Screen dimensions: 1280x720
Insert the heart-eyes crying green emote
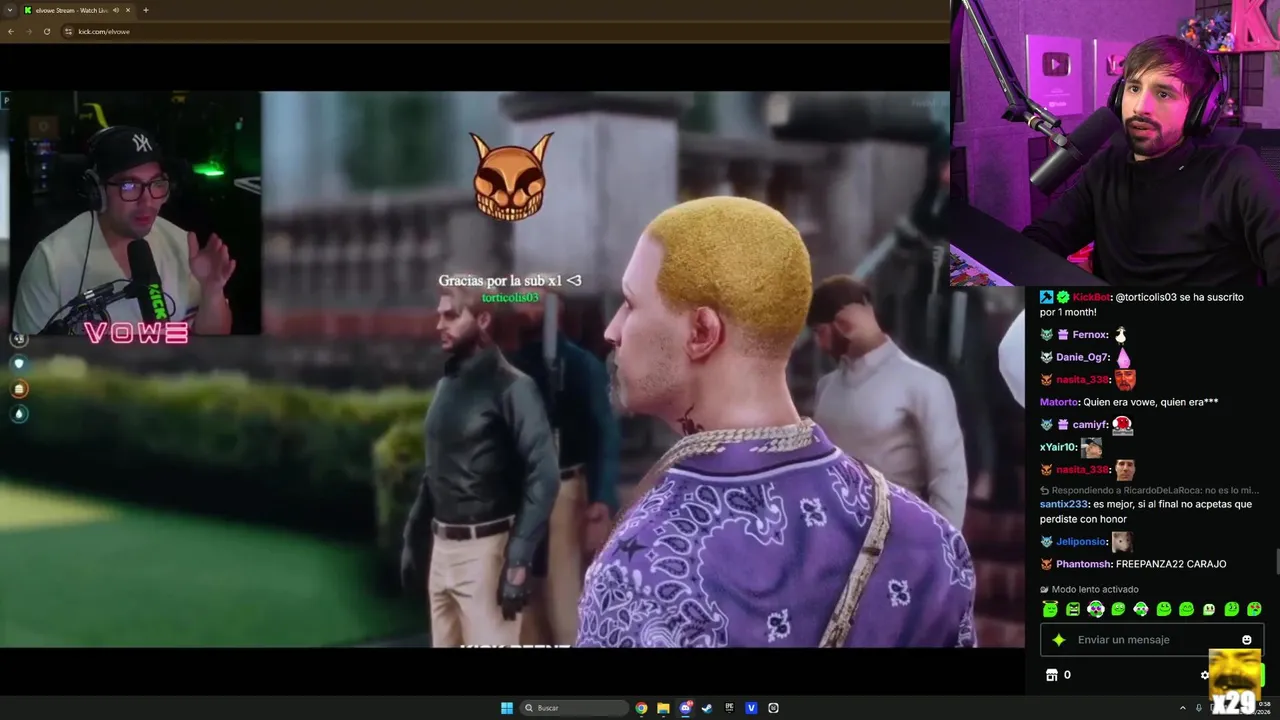[x=1254, y=609]
